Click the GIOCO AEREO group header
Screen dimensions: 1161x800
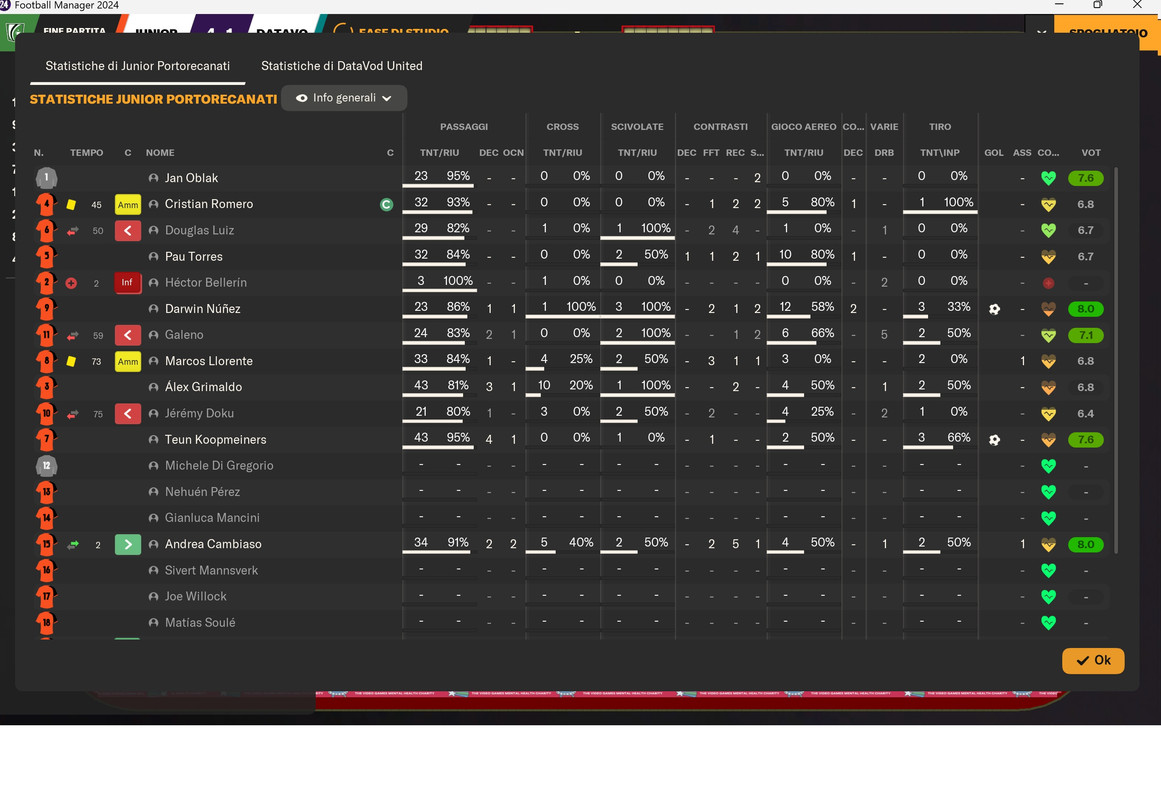(803, 127)
